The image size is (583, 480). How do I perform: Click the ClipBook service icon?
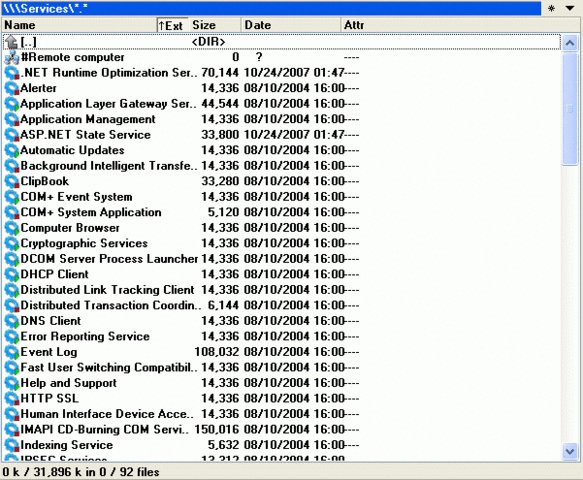click(12, 181)
